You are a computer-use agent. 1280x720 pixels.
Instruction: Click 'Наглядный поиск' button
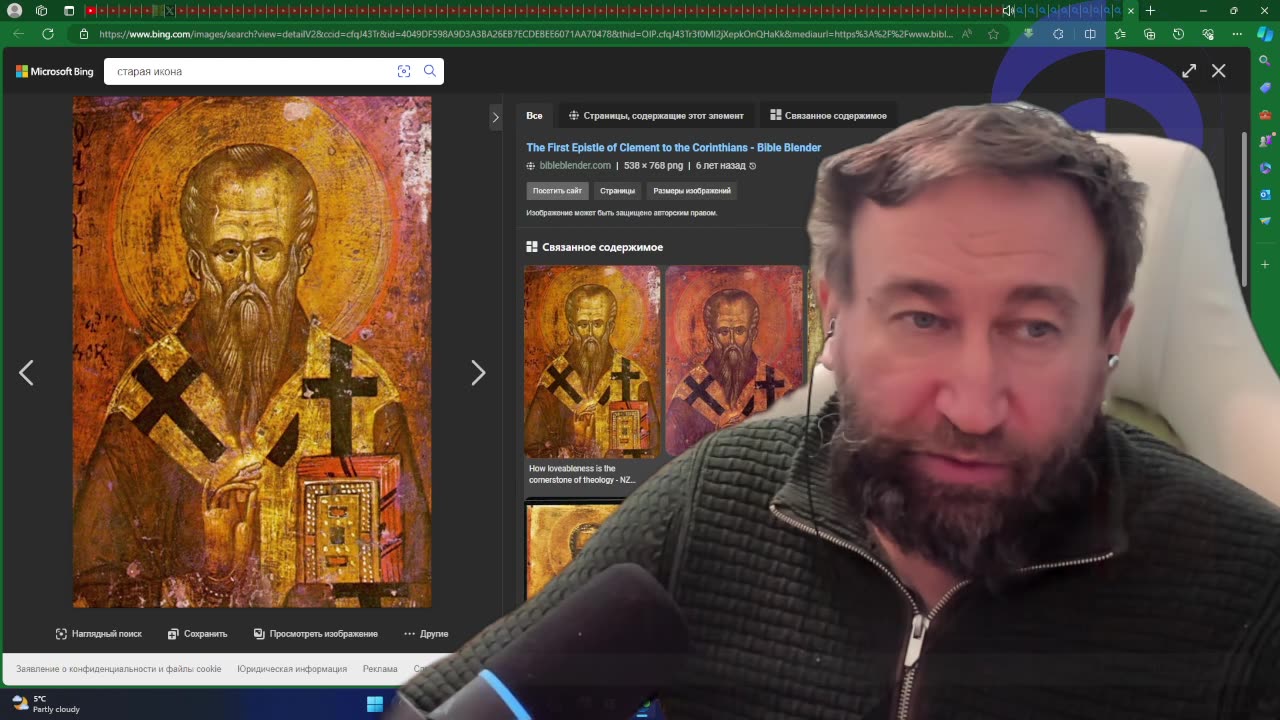point(99,633)
